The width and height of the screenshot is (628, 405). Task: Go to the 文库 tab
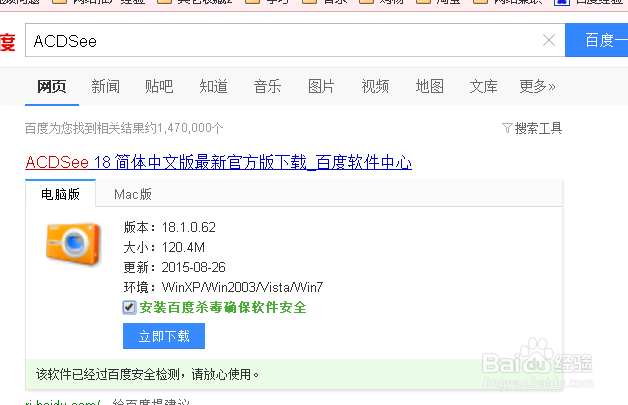(483, 86)
